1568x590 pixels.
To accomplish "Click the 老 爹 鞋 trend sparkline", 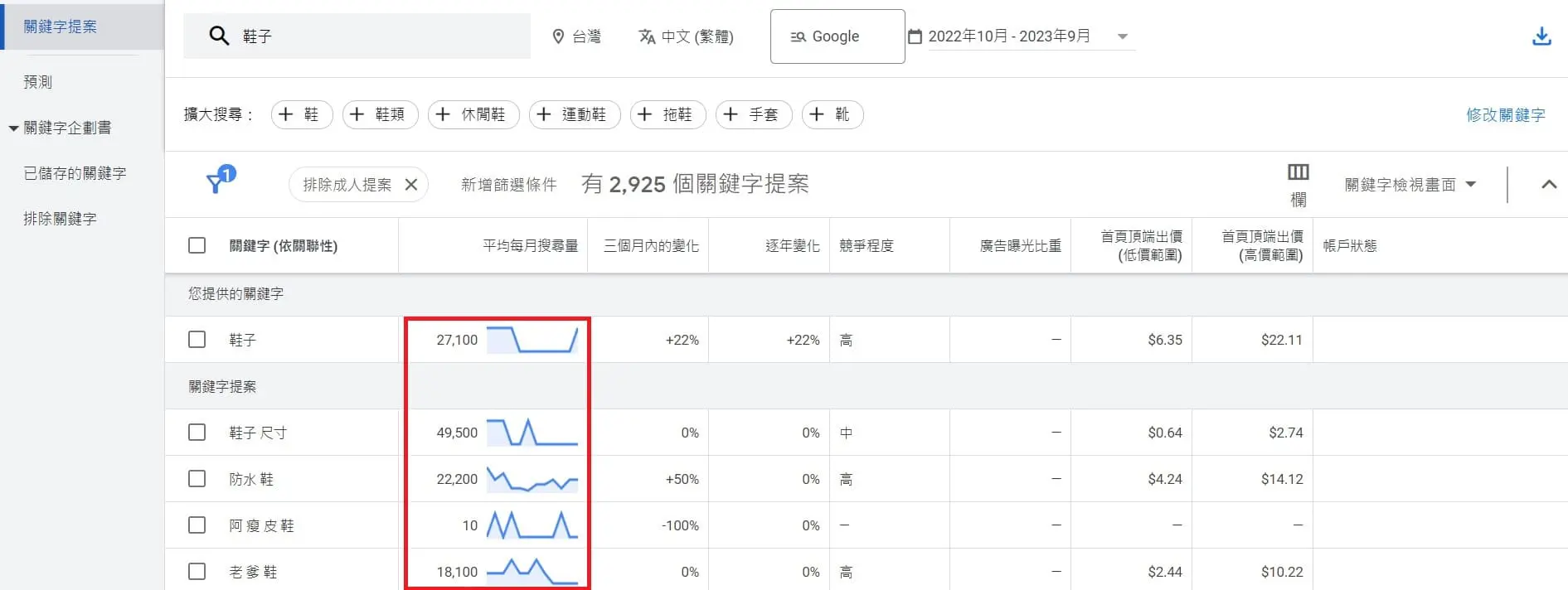I will (532, 572).
